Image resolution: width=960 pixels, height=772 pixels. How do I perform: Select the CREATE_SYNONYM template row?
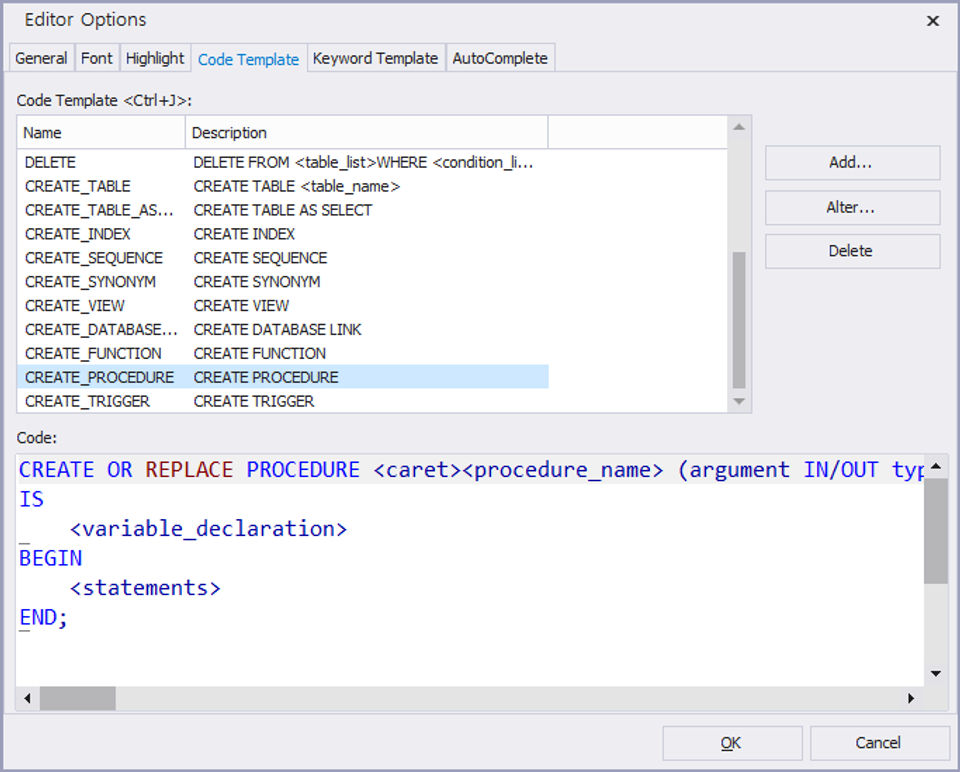pos(283,282)
